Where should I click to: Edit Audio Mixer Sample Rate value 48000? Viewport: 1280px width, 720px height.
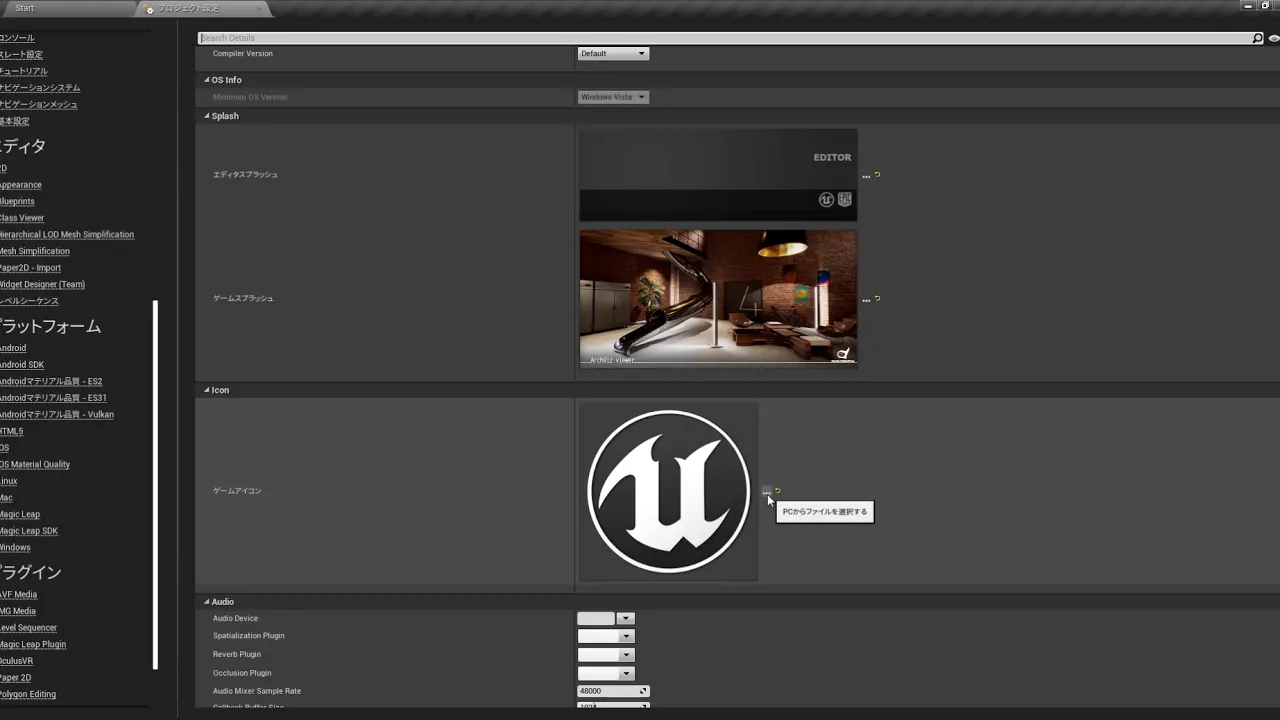(x=613, y=691)
